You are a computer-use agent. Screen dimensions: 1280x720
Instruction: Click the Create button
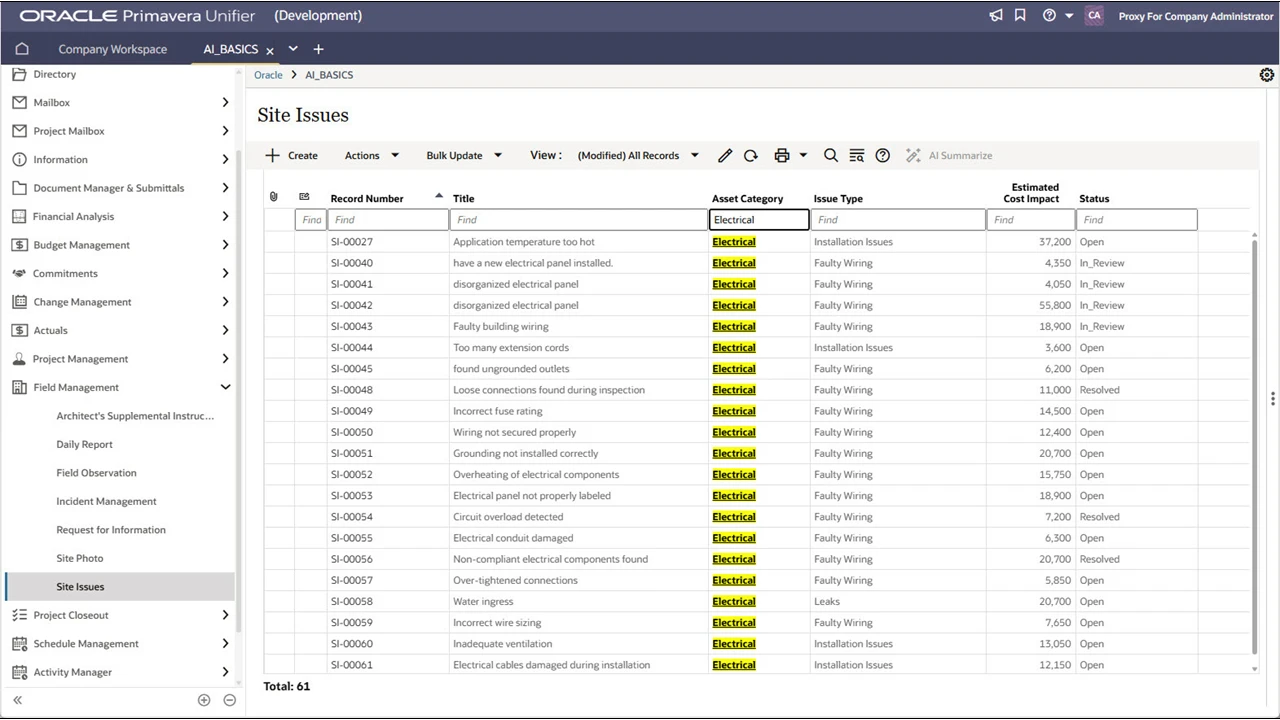[x=291, y=155]
